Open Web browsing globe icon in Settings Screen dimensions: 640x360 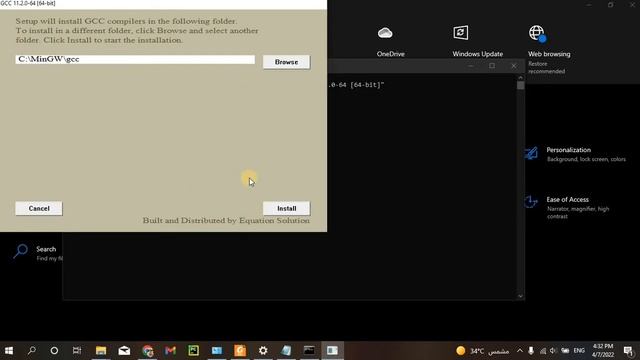tap(537, 33)
